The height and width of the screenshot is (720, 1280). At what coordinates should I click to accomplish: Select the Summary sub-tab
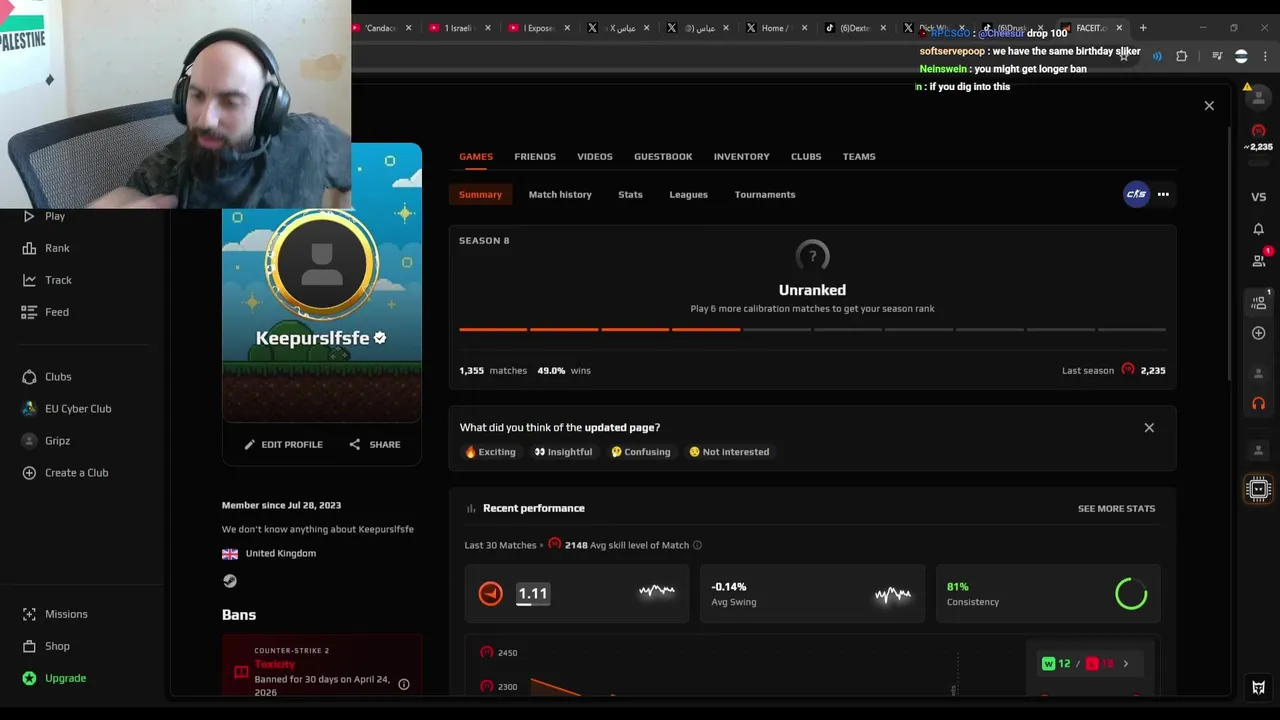click(x=480, y=195)
